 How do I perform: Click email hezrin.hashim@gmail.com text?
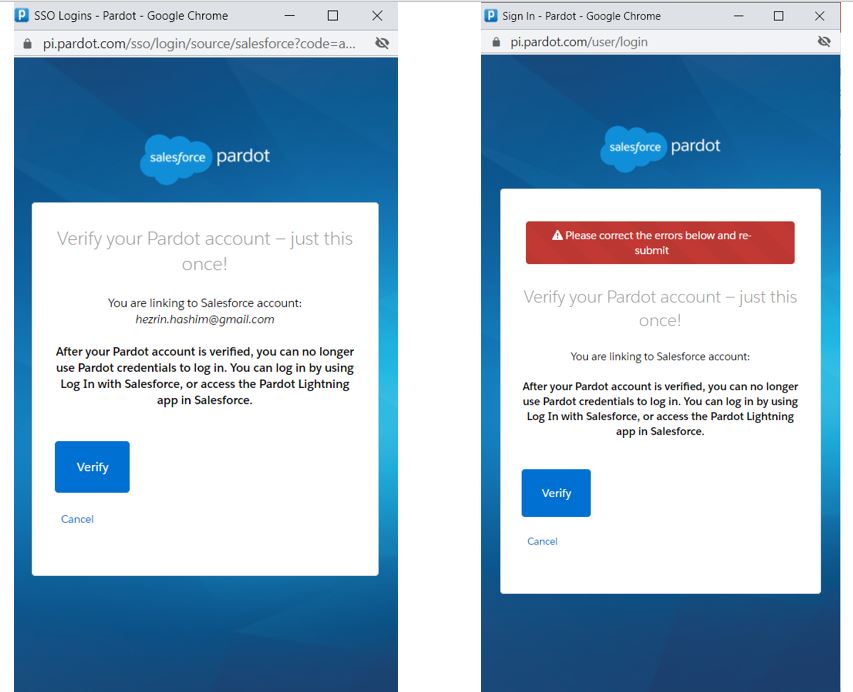[205, 319]
